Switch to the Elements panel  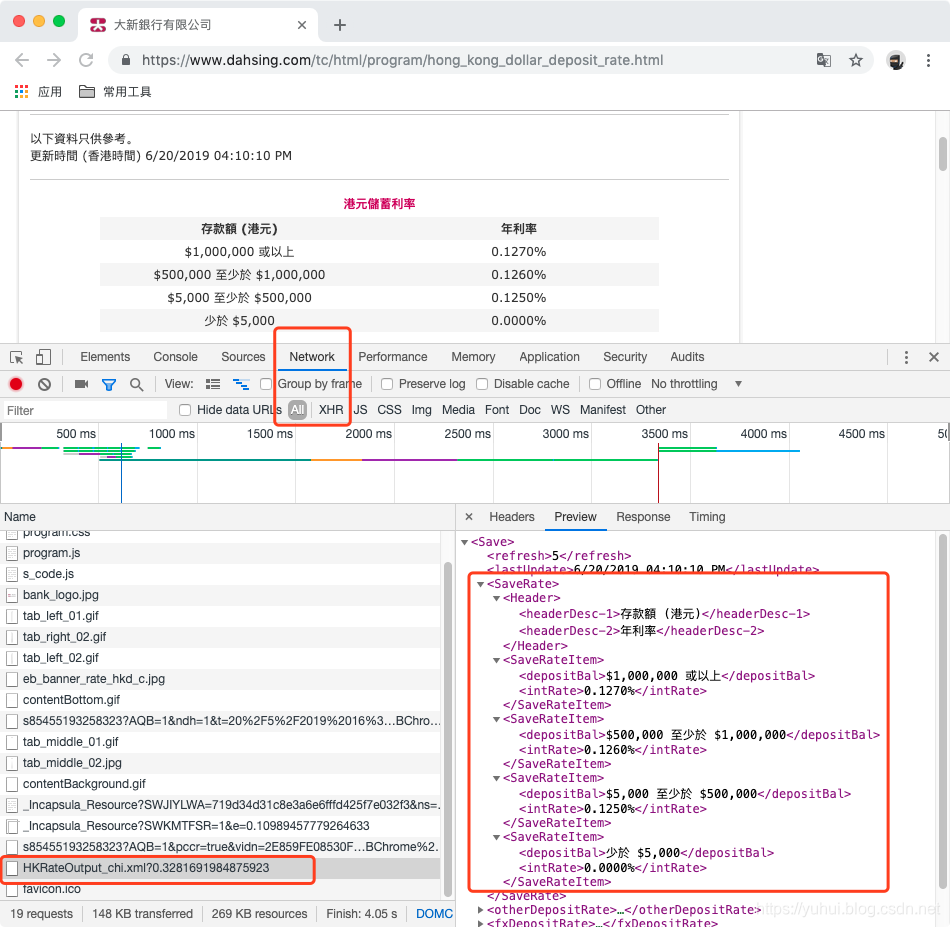tap(105, 357)
